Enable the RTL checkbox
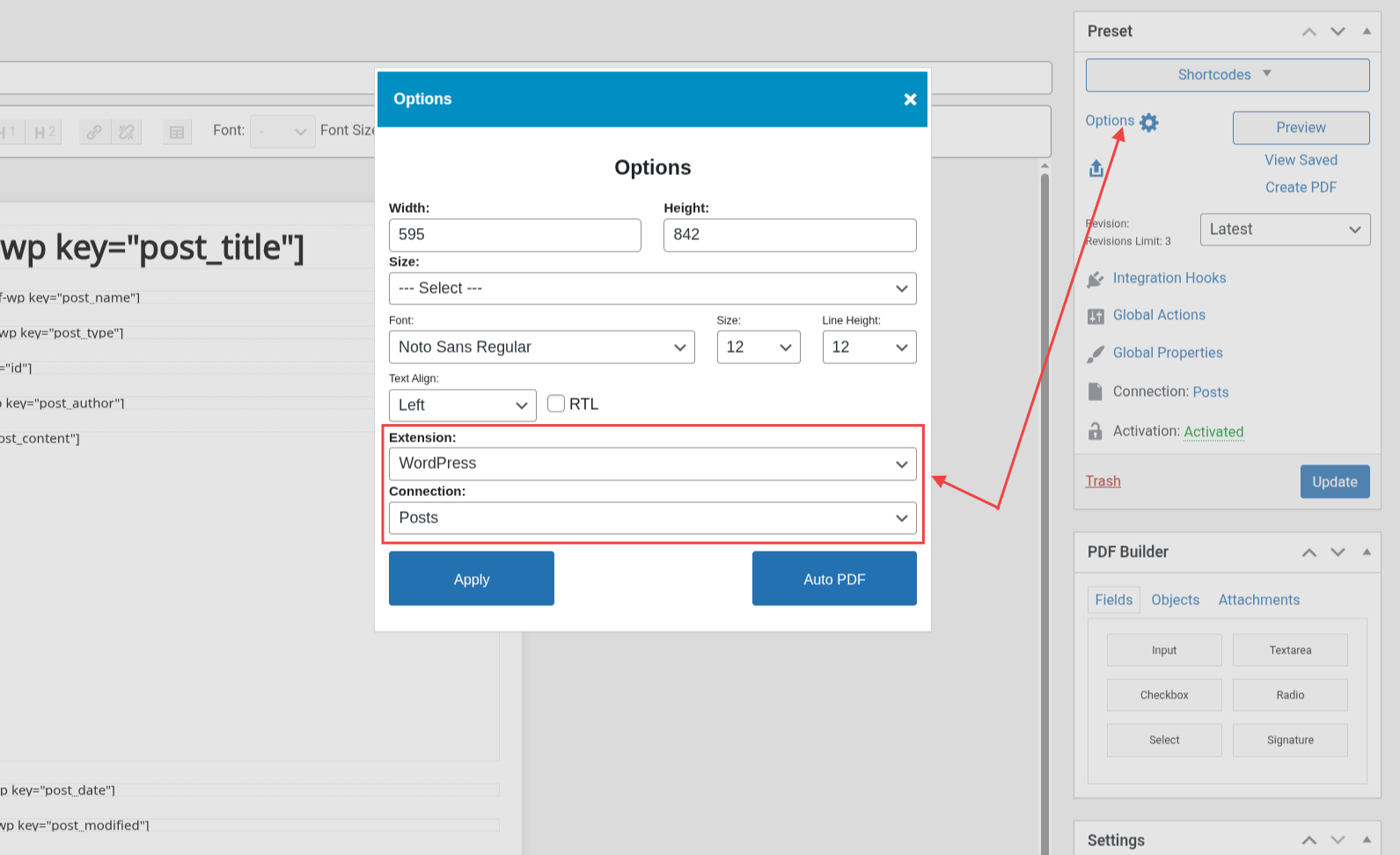1400x855 pixels. point(556,404)
